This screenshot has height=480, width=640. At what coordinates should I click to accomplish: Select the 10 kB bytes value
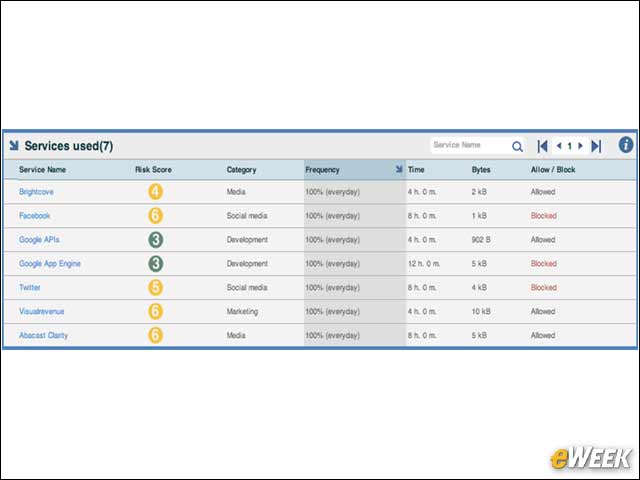point(481,311)
